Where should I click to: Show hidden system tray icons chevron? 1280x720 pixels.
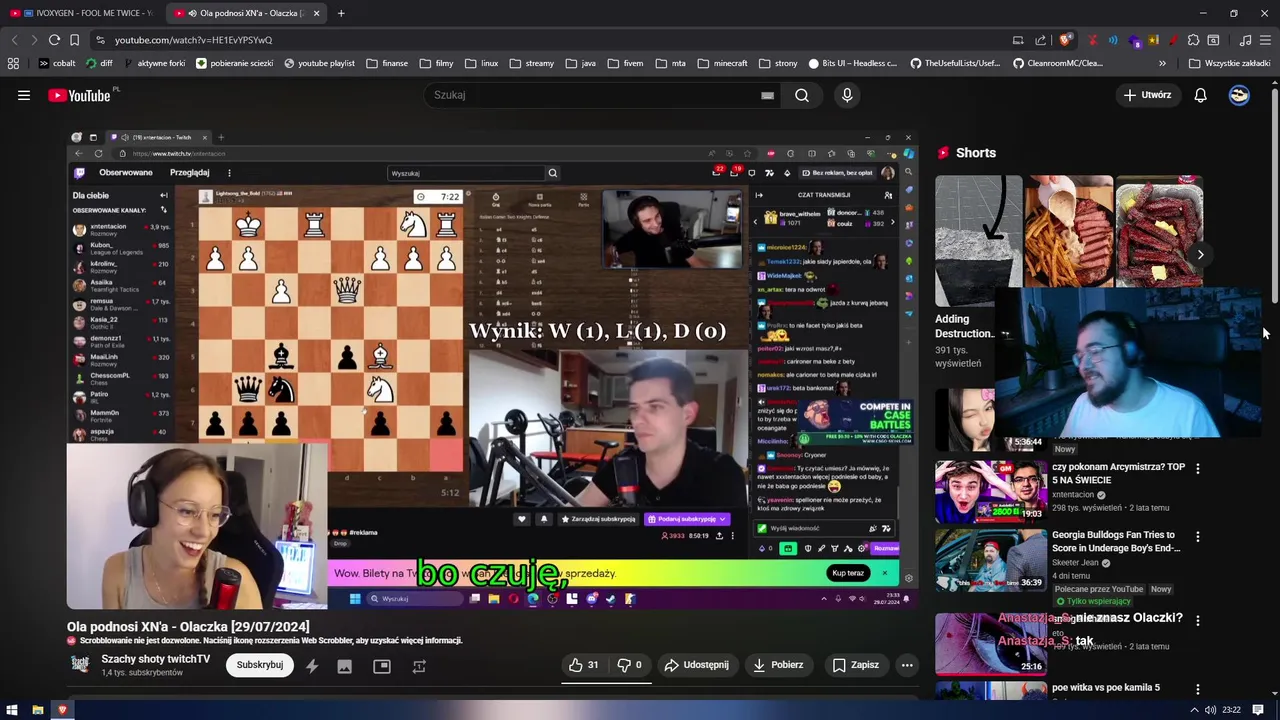click(1195, 710)
